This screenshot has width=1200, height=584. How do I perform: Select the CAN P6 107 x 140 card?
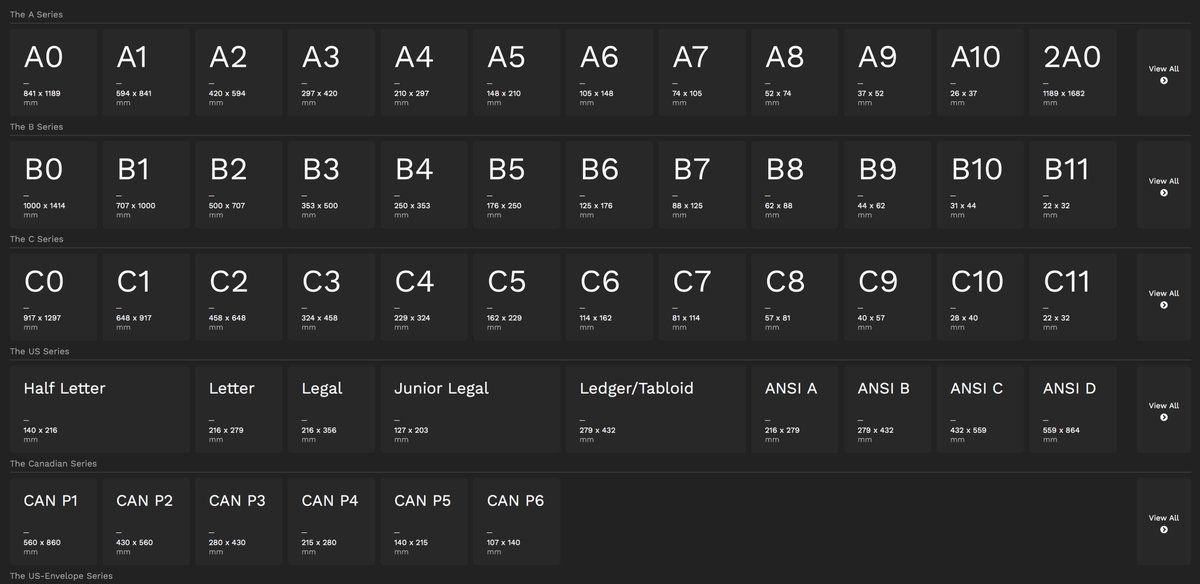pos(516,521)
